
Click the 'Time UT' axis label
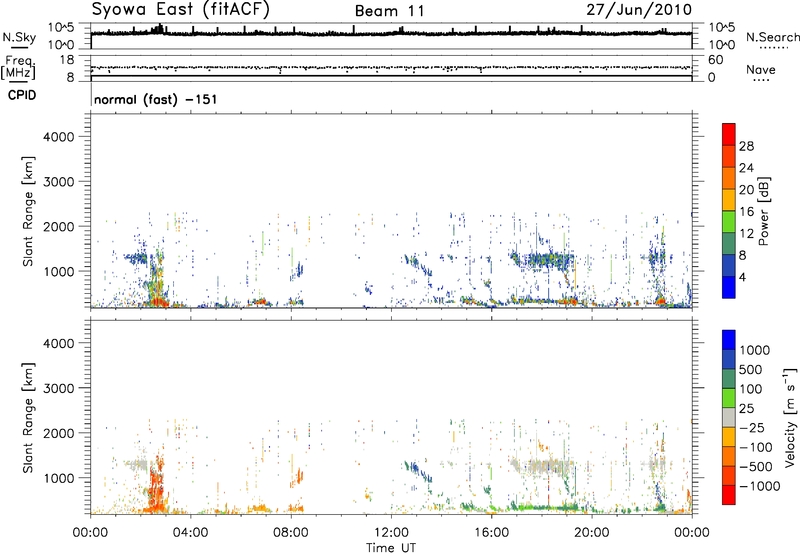point(391,548)
